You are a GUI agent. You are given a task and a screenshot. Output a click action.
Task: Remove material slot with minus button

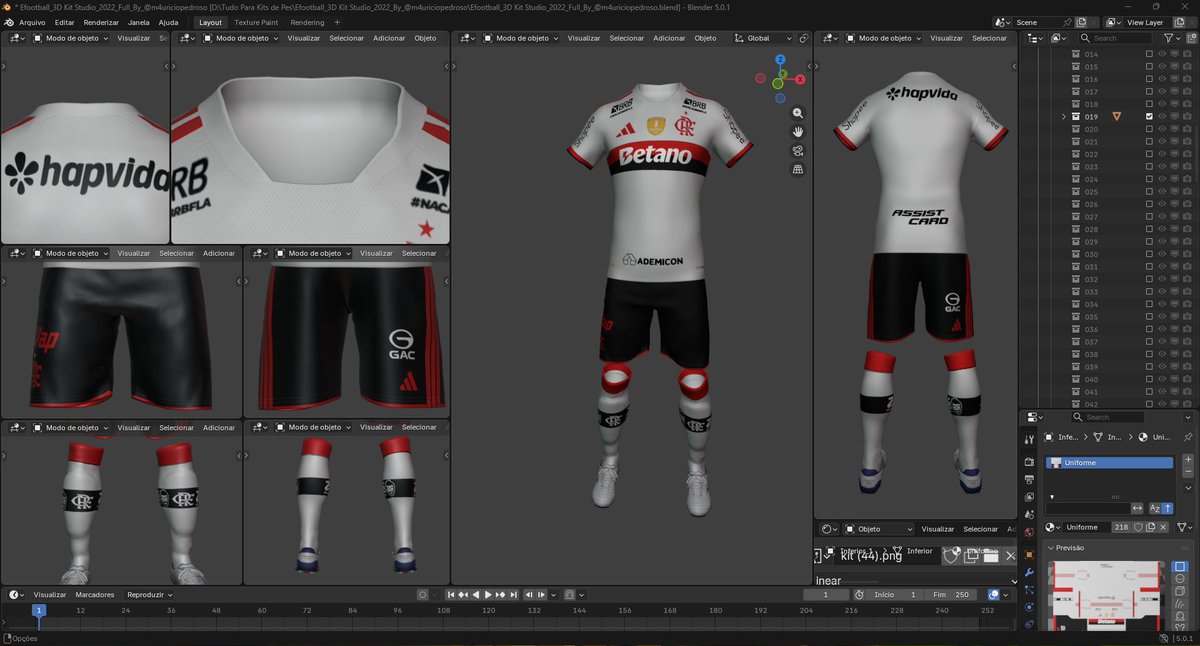pos(1188,471)
